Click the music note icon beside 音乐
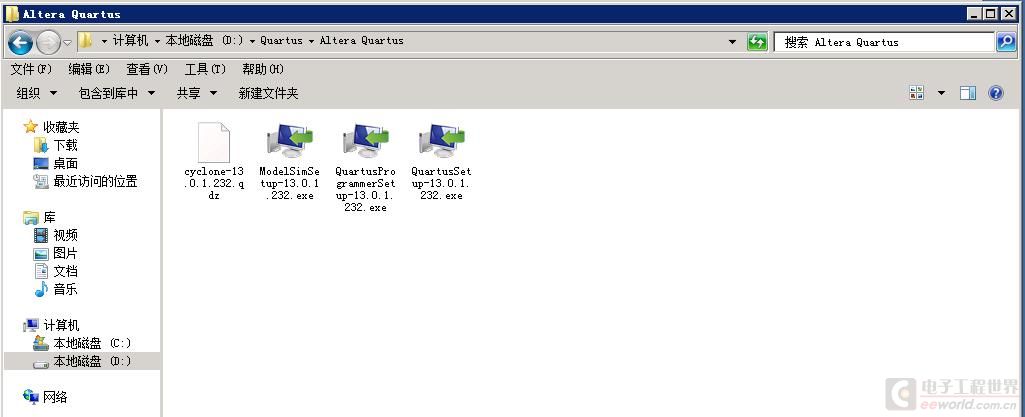 [41, 289]
